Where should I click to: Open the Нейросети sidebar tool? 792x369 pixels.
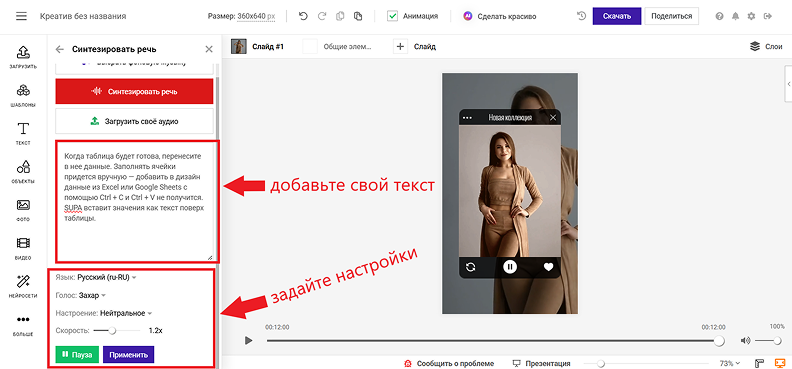pyautogui.click(x=23, y=287)
